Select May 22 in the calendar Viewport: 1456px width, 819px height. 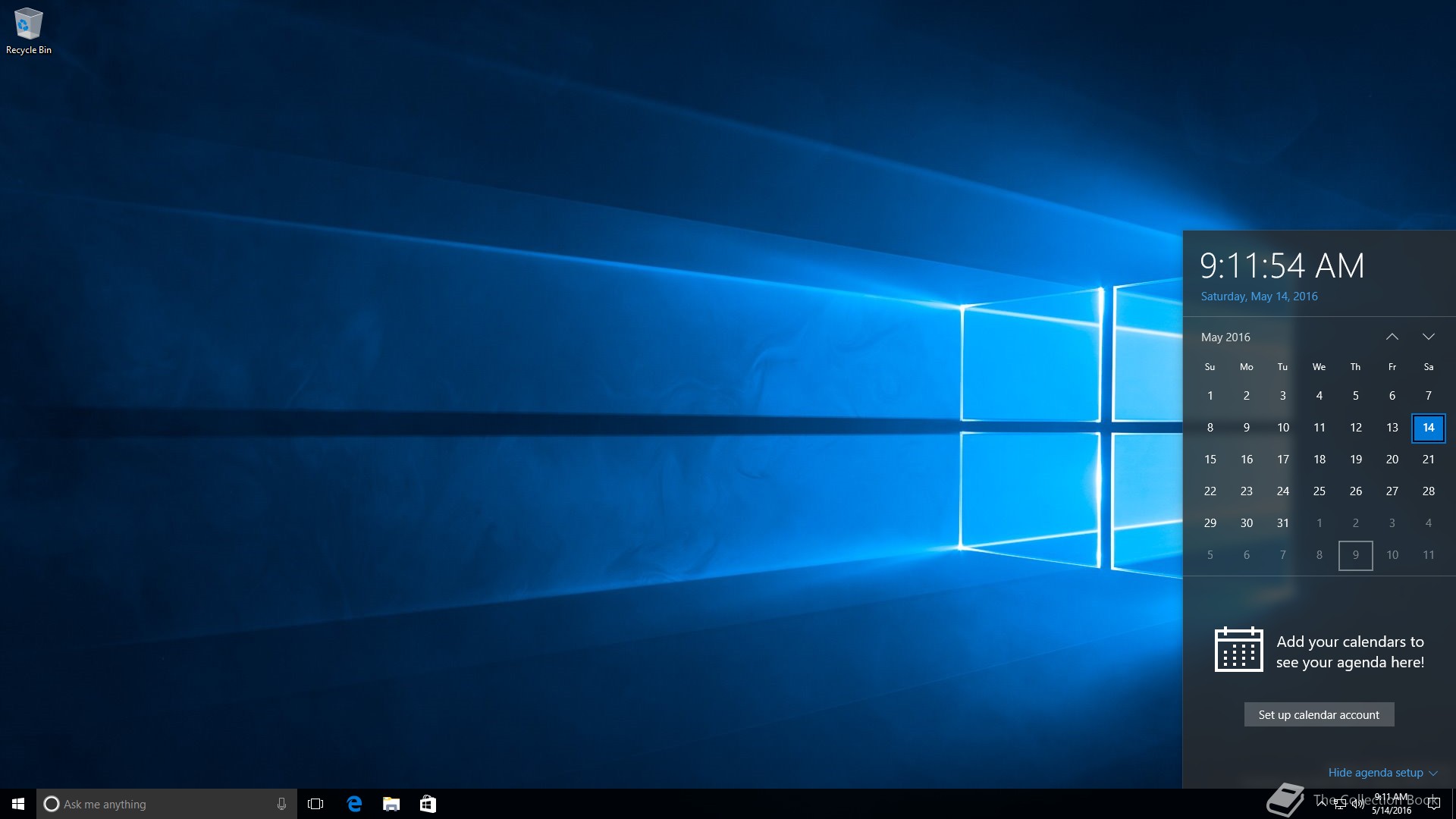1210,491
